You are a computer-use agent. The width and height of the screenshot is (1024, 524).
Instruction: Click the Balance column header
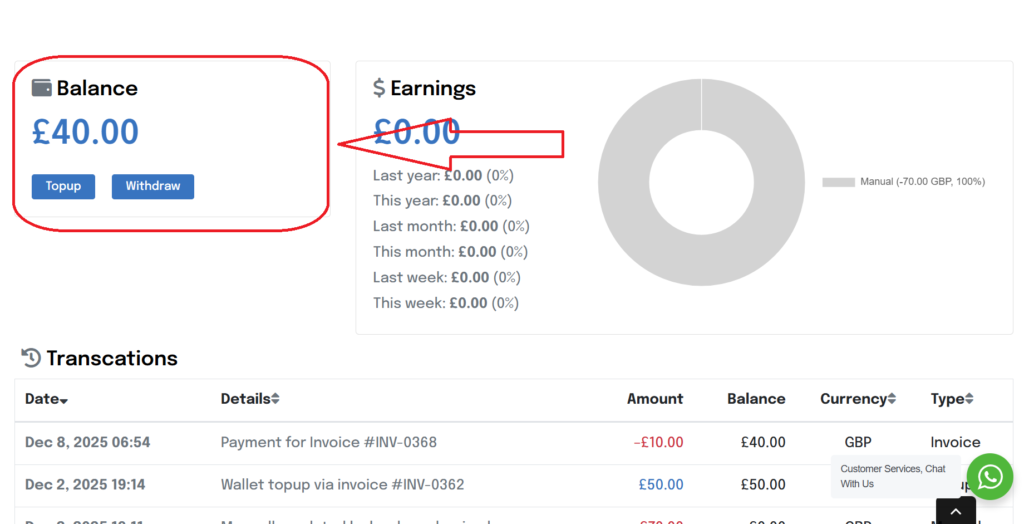pyautogui.click(x=756, y=399)
